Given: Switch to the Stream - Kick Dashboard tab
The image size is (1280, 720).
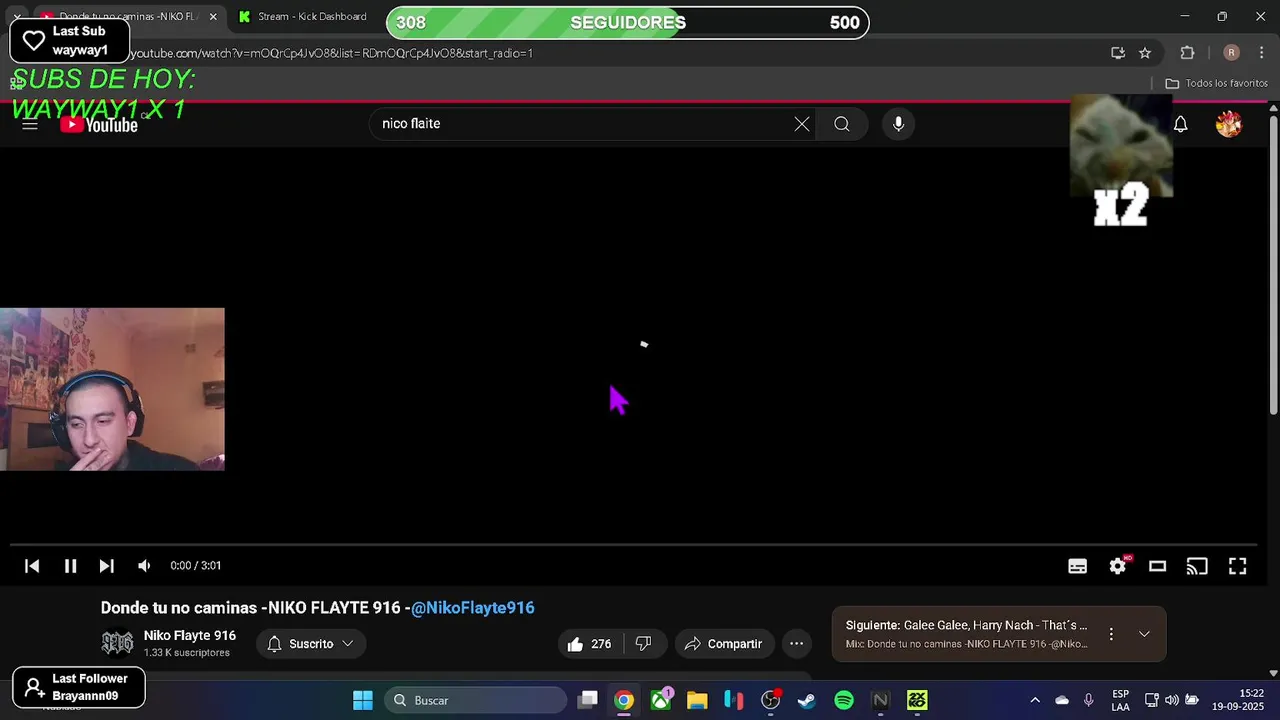Looking at the screenshot, I should 303,17.
